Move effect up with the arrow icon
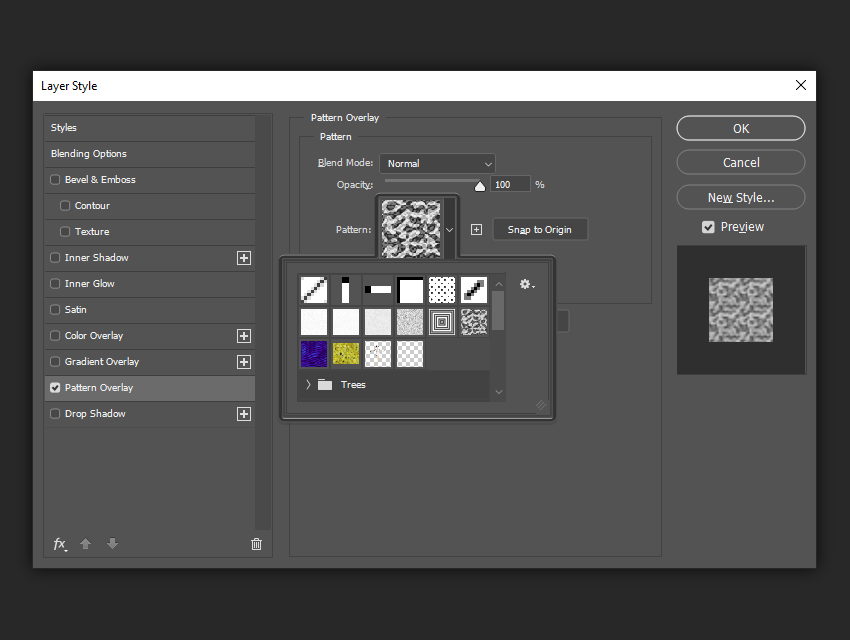 (85, 544)
